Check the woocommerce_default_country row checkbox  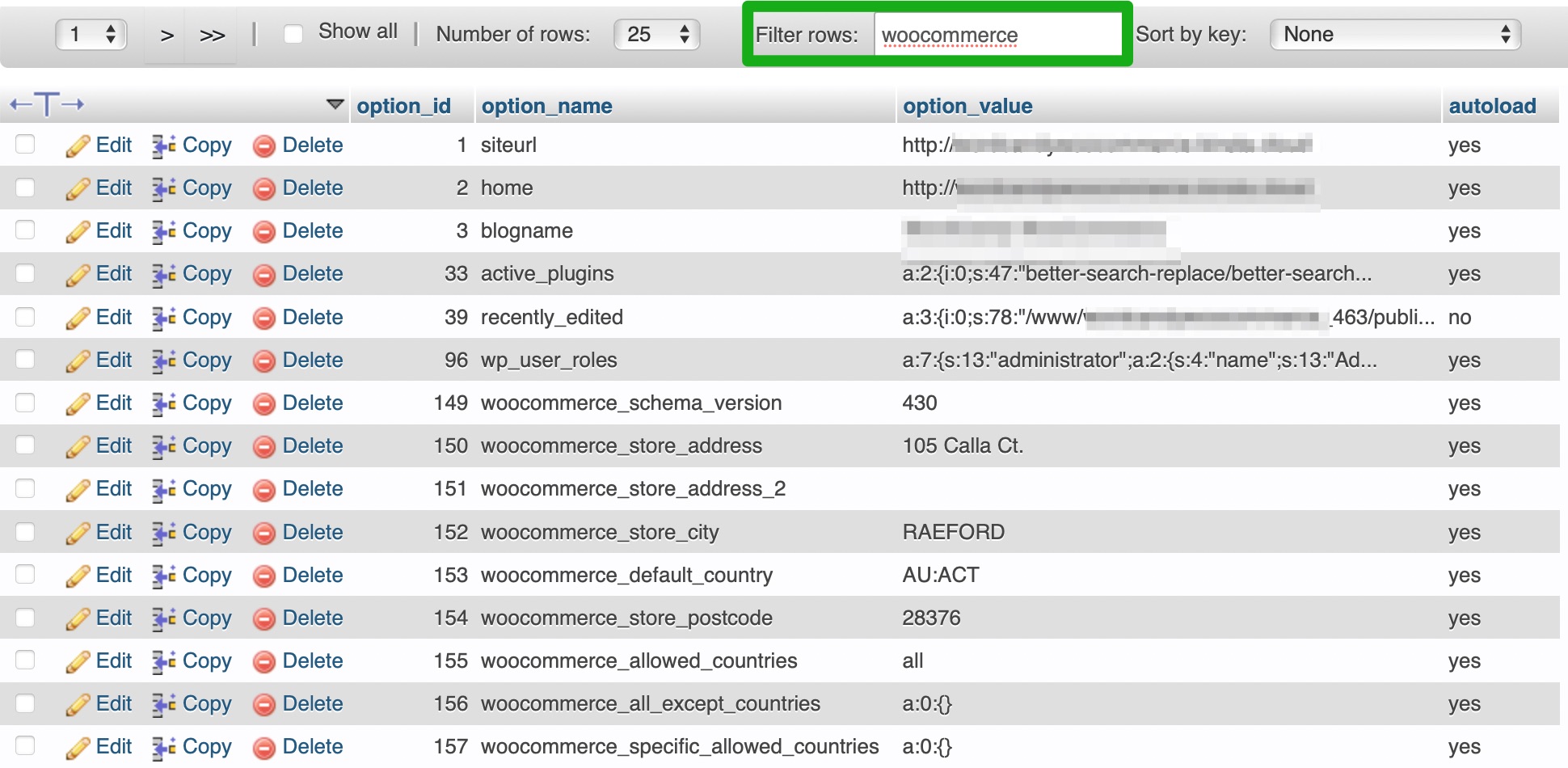[25, 574]
